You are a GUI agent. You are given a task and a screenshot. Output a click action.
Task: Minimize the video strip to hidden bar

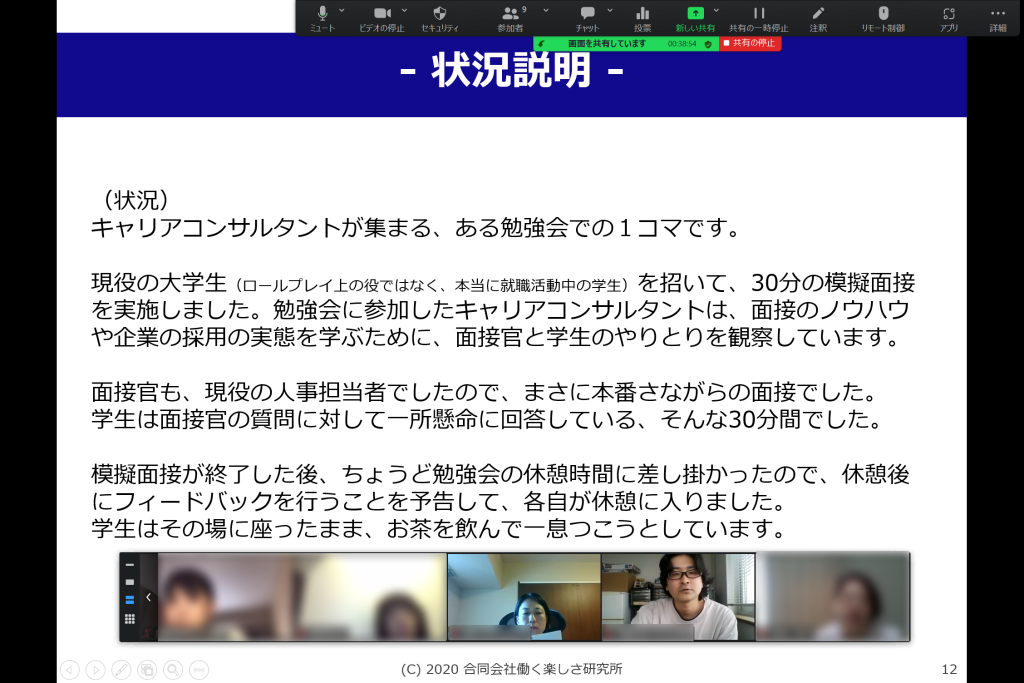click(130, 565)
